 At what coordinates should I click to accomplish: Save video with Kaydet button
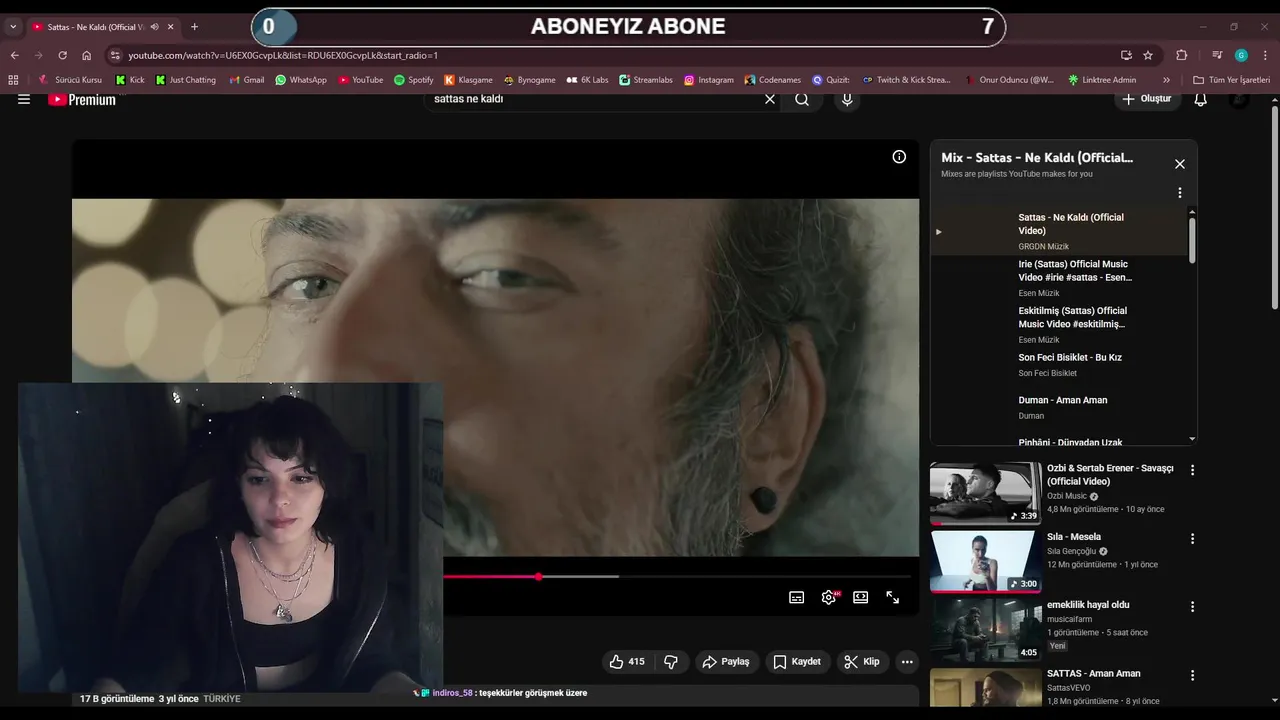[797, 662]
